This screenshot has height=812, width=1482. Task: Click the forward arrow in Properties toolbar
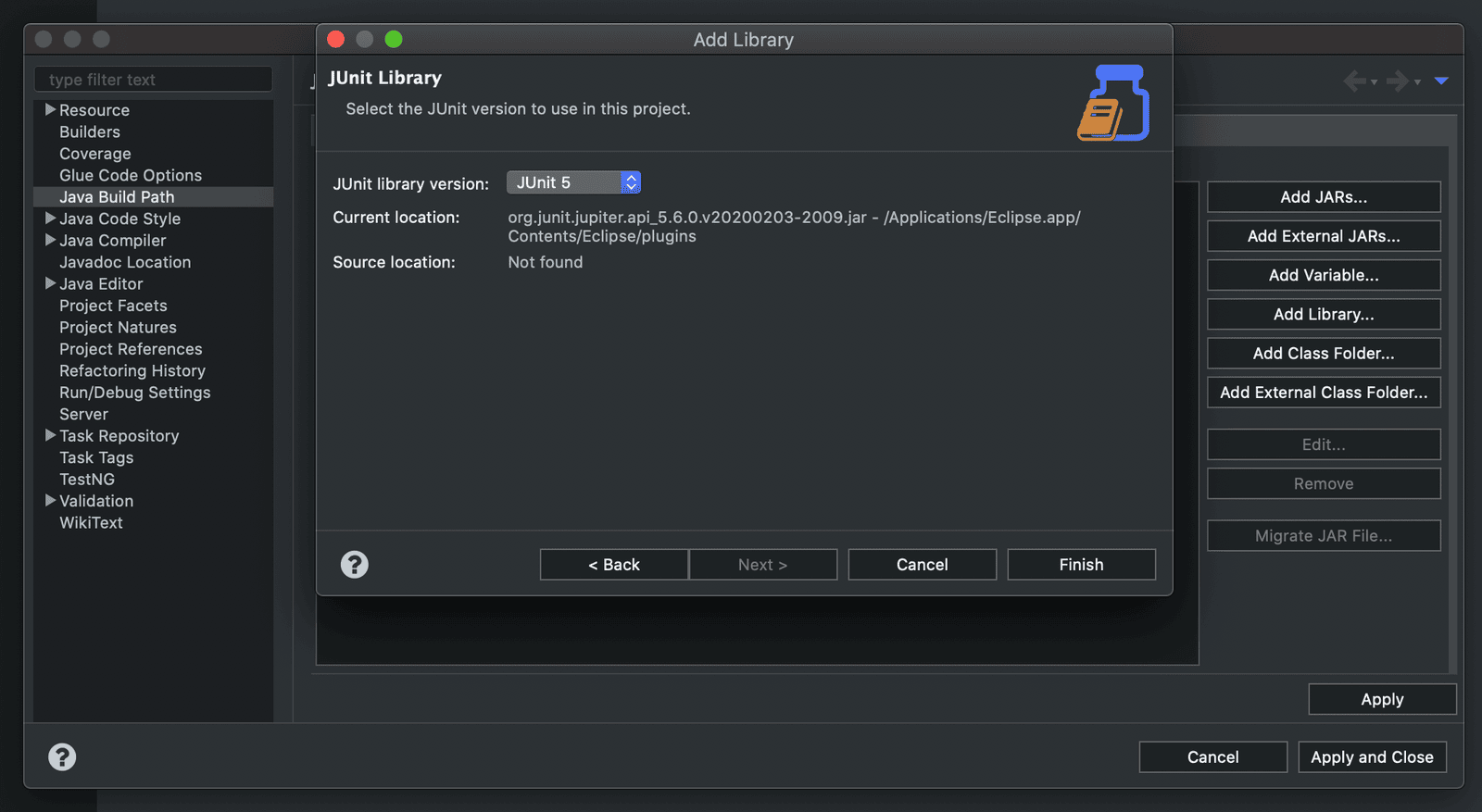point(1398,81)
